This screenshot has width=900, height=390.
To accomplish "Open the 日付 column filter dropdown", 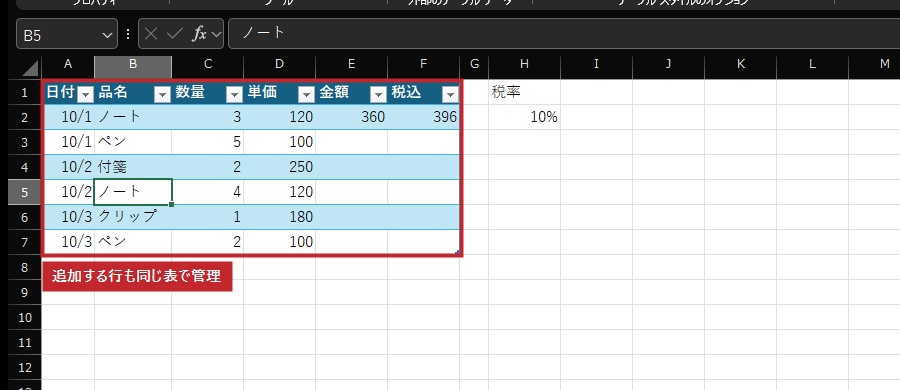I will point(86,94).
